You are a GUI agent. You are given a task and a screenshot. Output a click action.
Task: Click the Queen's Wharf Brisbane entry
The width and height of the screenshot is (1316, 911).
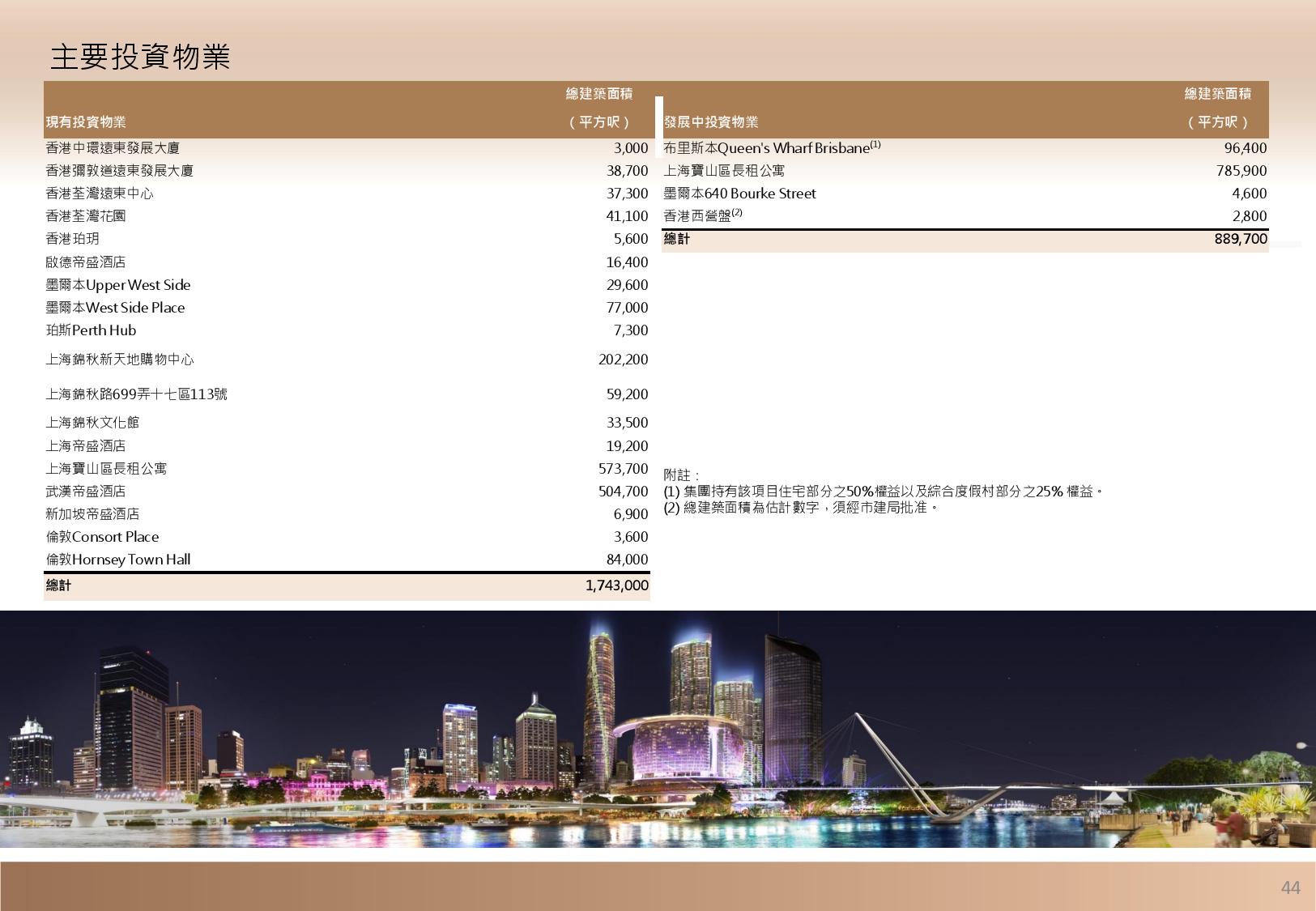[x=771, y=148]
